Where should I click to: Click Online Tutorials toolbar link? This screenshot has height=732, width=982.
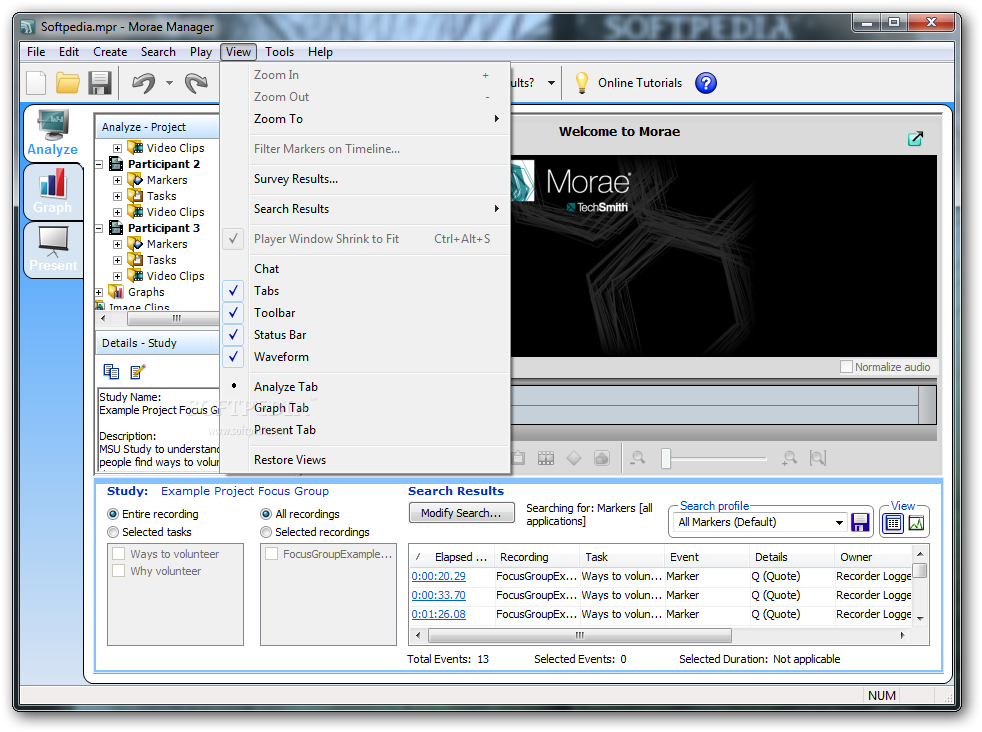coord(640,83)
